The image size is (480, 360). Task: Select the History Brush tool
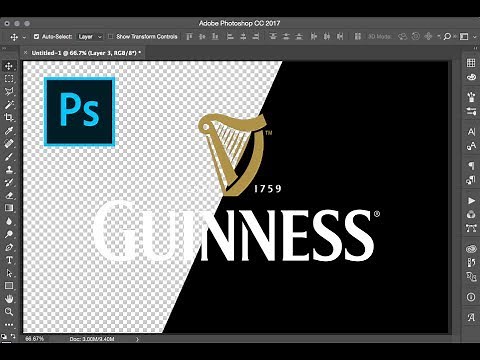9,182
